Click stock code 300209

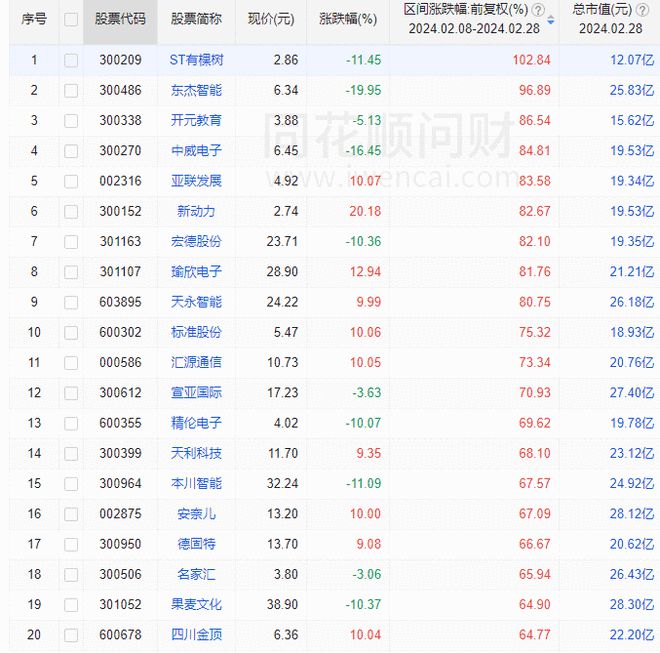pyautogui.click(x=120, y=60)
